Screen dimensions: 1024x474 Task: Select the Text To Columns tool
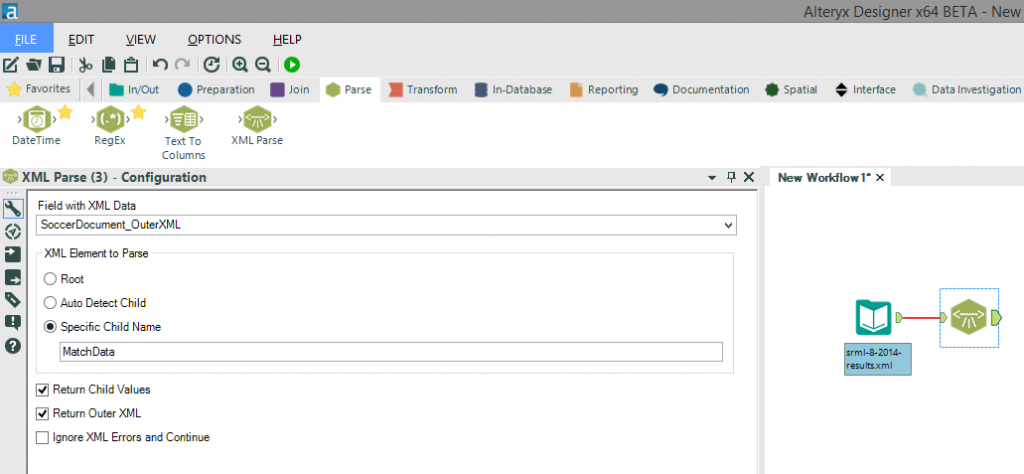click(x=184, y=133)
